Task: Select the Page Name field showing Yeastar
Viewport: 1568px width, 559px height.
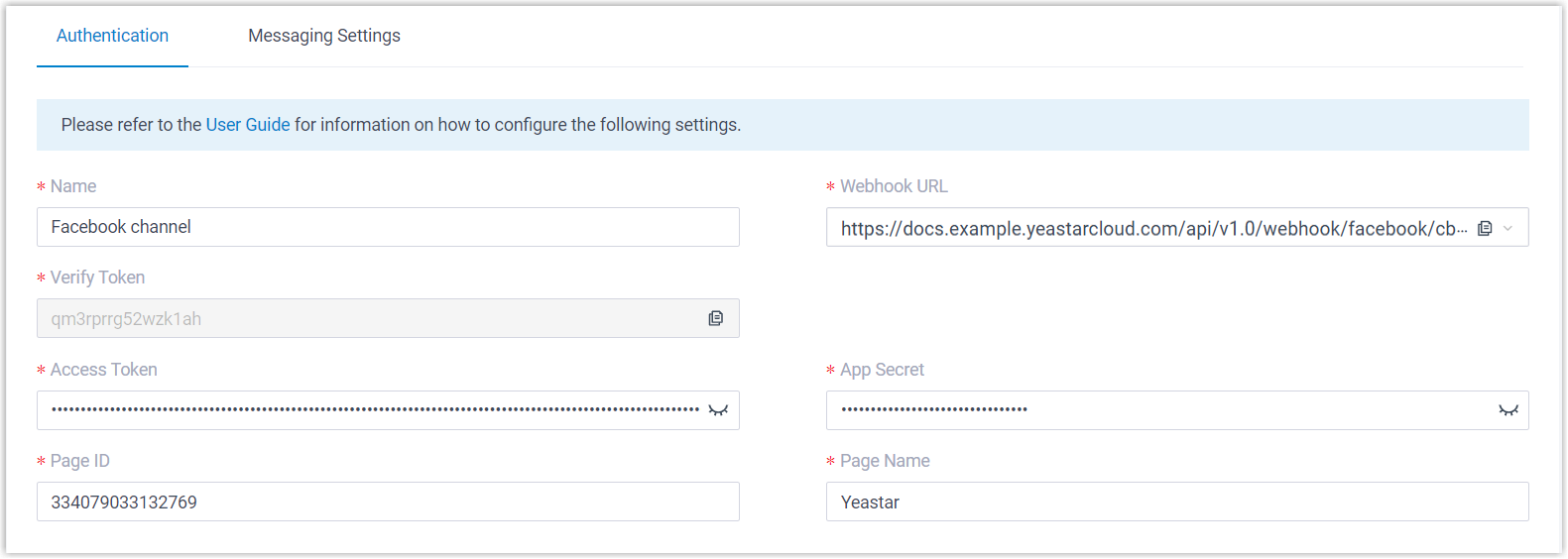Action: (1176, 502)
